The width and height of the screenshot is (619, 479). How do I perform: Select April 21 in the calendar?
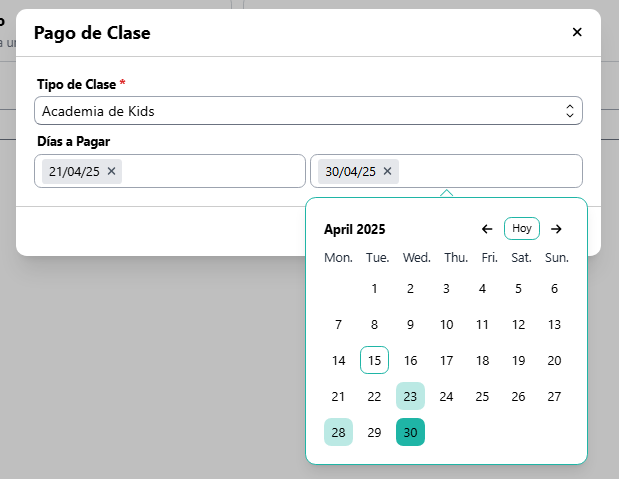coord(338,397)
